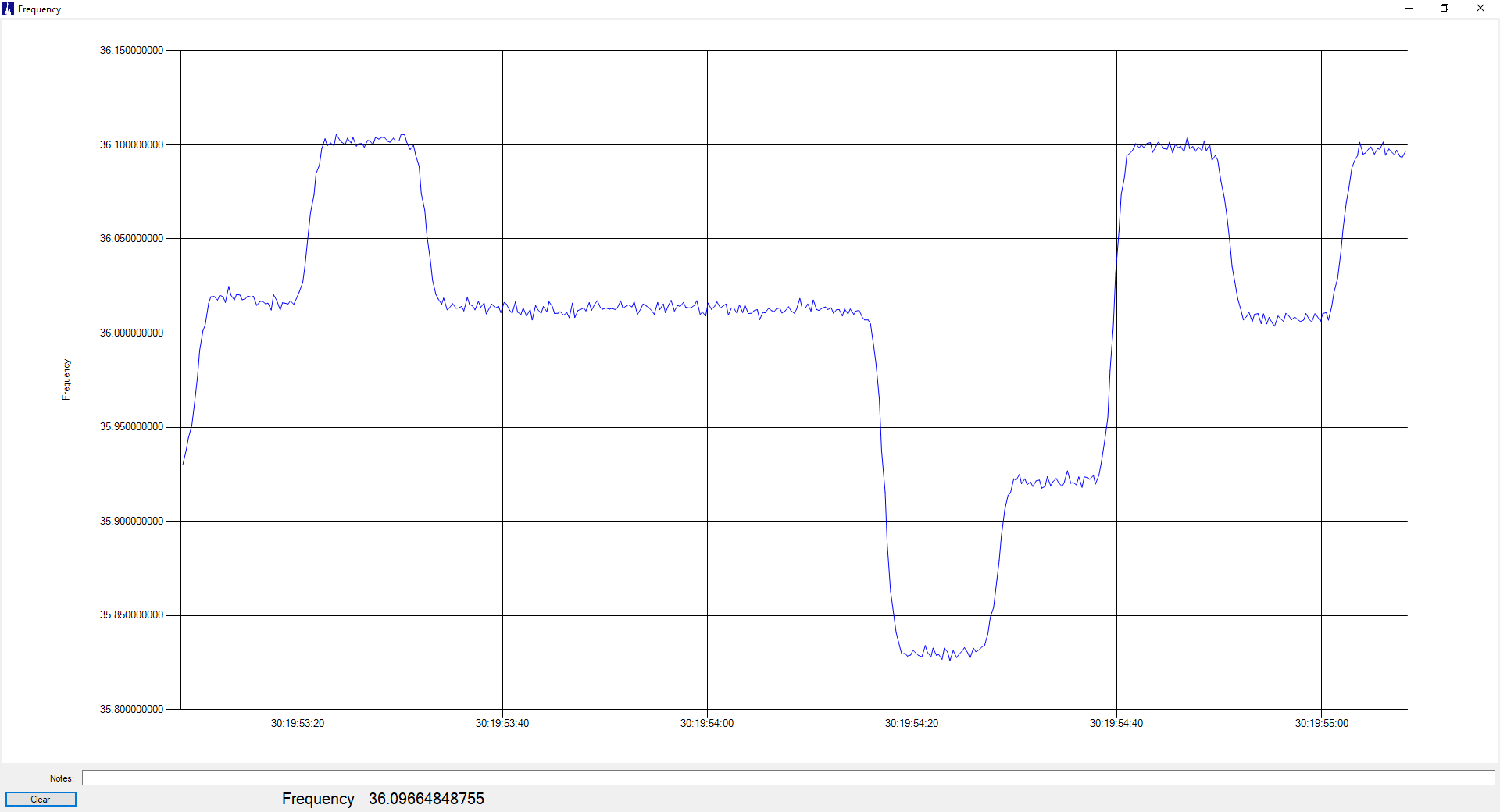
Task: Click the Frequency title bar text
Action: [x=39, y=9]
